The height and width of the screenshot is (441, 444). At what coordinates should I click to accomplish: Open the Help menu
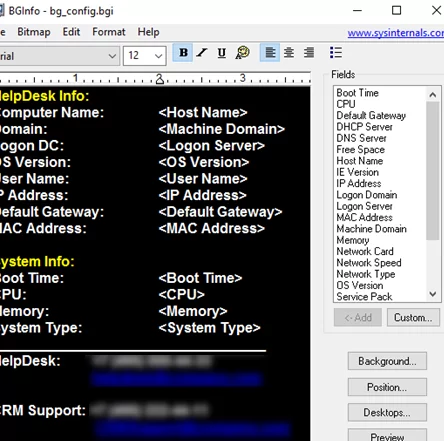coord(148,32)
